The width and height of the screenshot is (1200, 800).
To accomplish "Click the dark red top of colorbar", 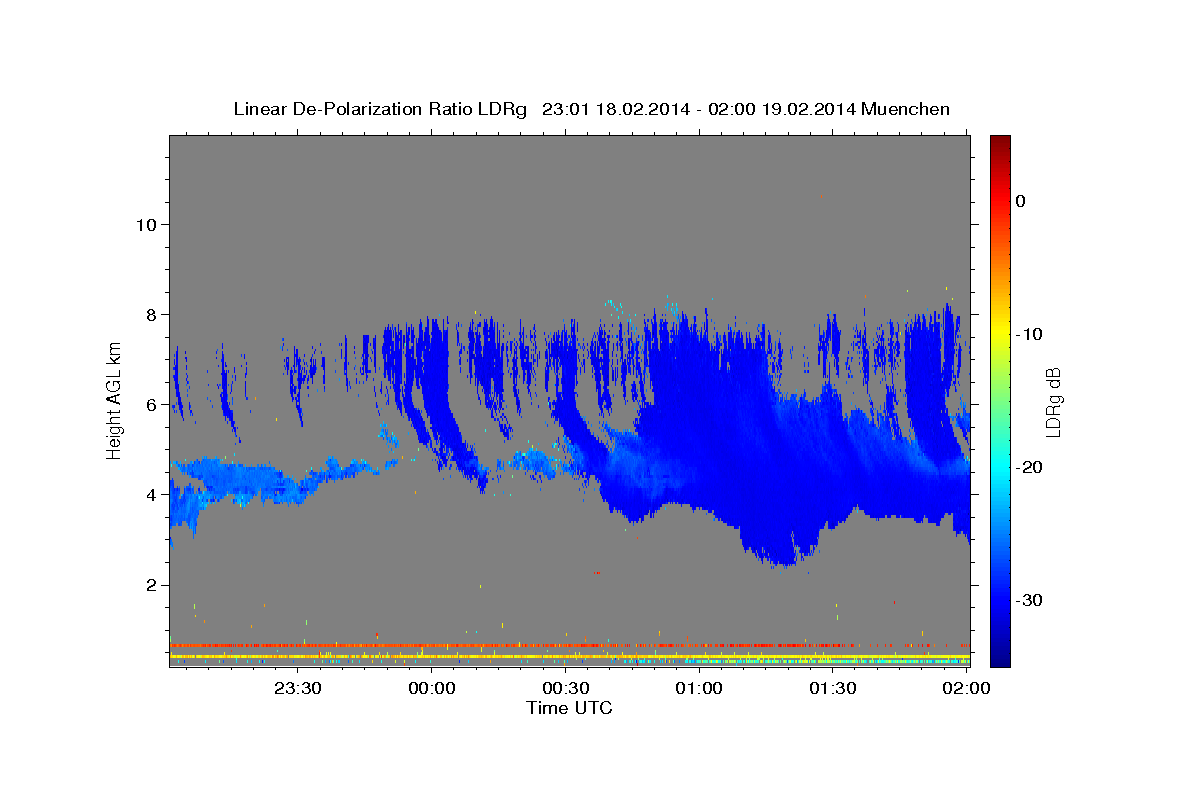I will pos(1000,145).
